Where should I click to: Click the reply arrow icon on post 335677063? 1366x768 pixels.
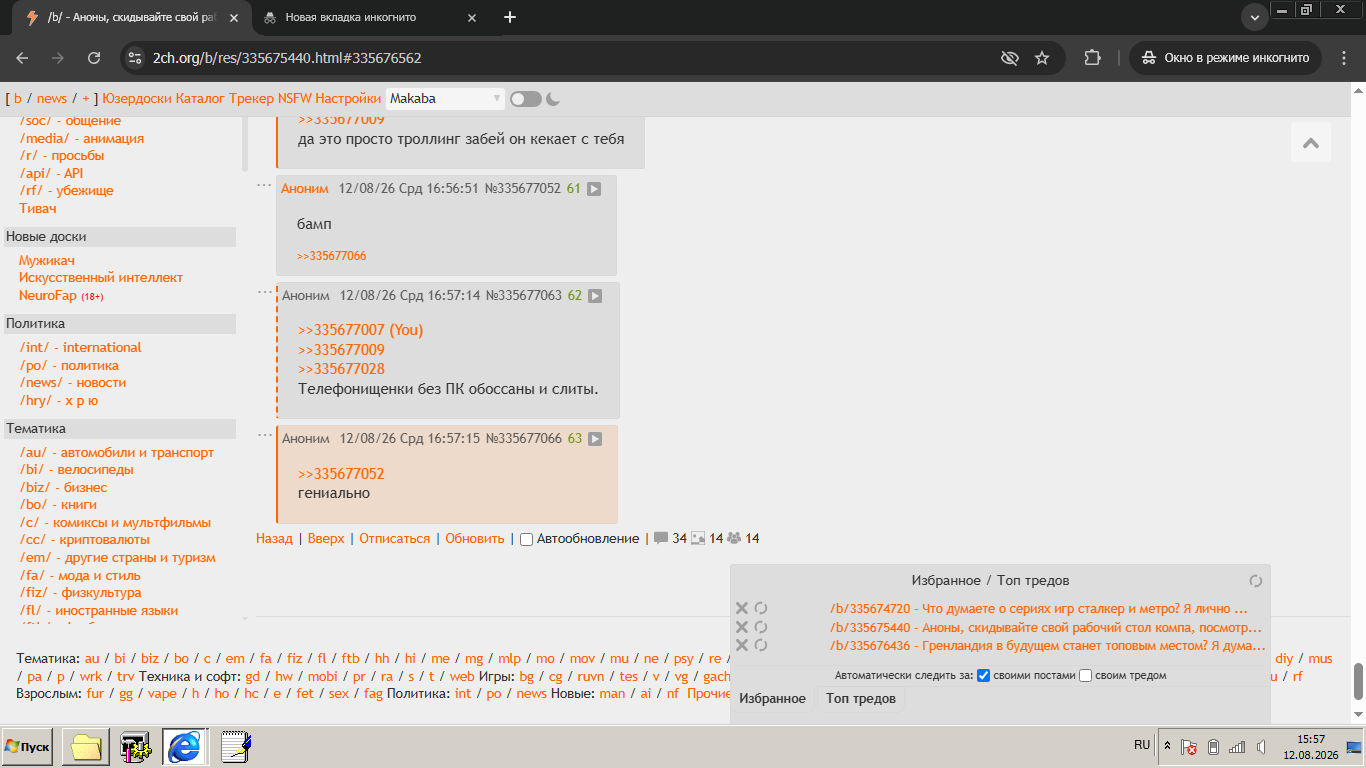click(x=595, y=296)
